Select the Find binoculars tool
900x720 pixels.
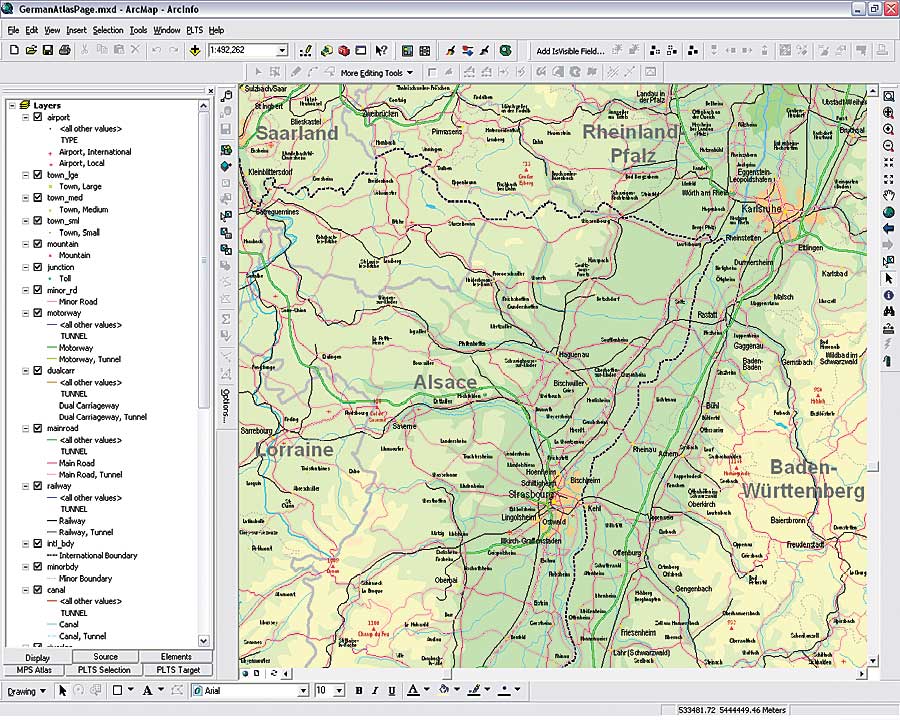[888, 311]
